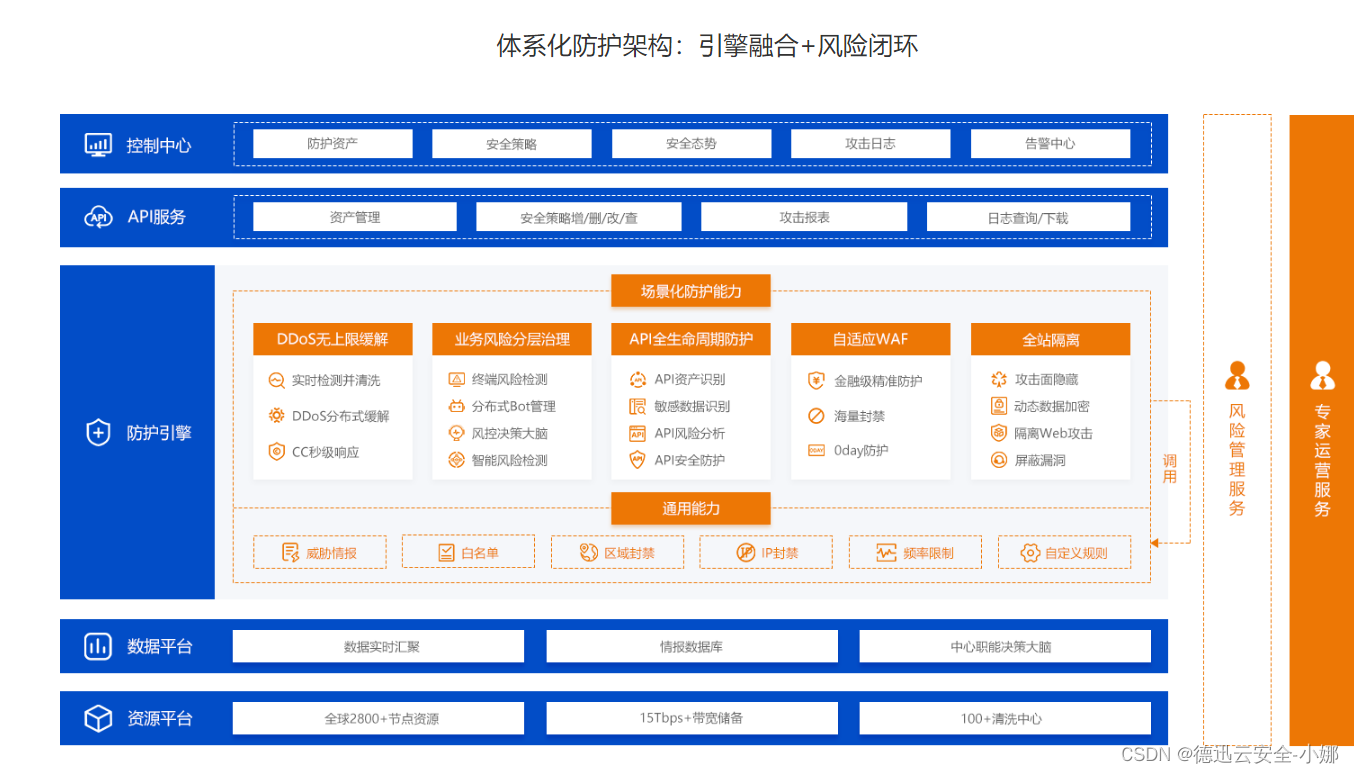Viewport: 1354px width, 773px height.
Task: Click the 0day icon beside 0day防护
Action: tap(816, 450)
